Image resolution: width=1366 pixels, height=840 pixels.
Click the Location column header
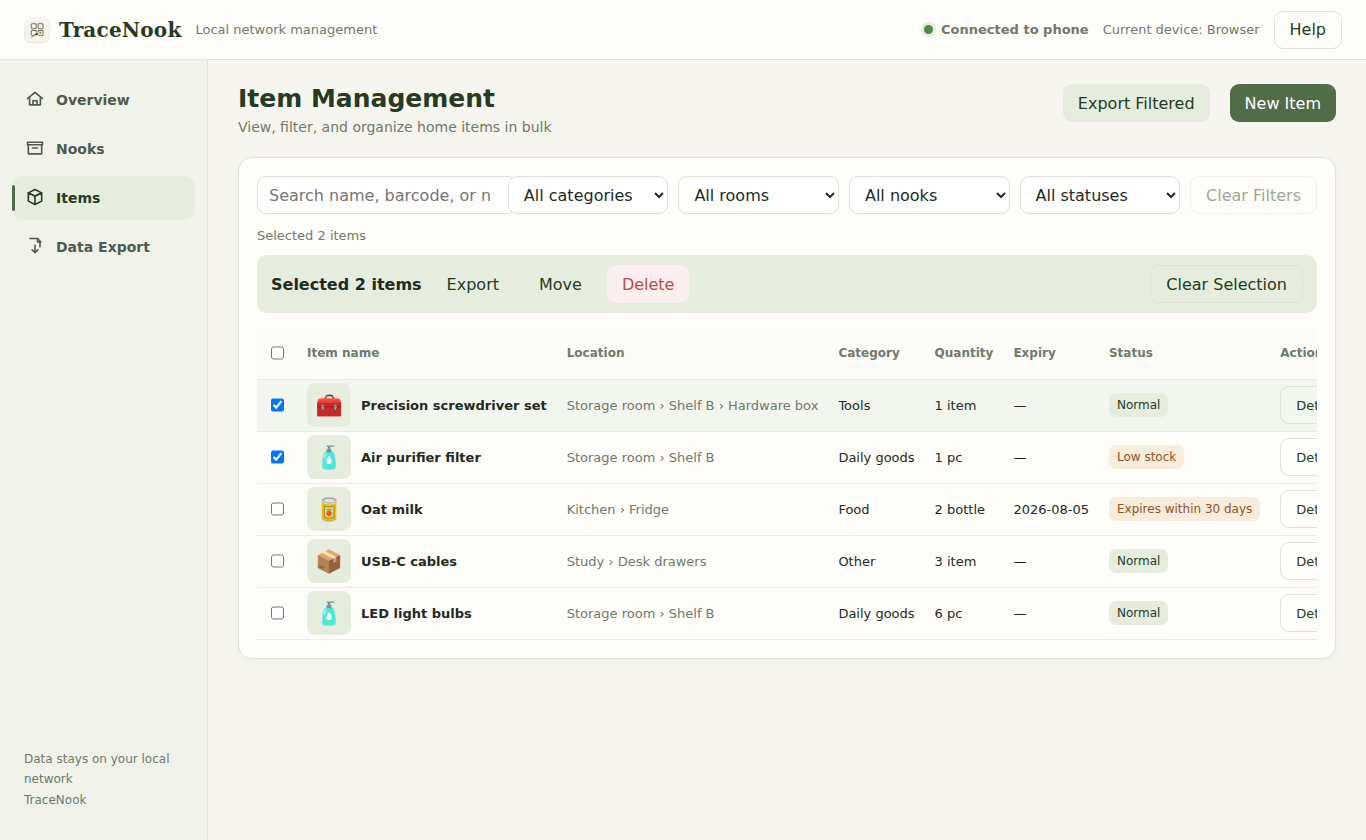pyautogui.click(x=595, y=353)
